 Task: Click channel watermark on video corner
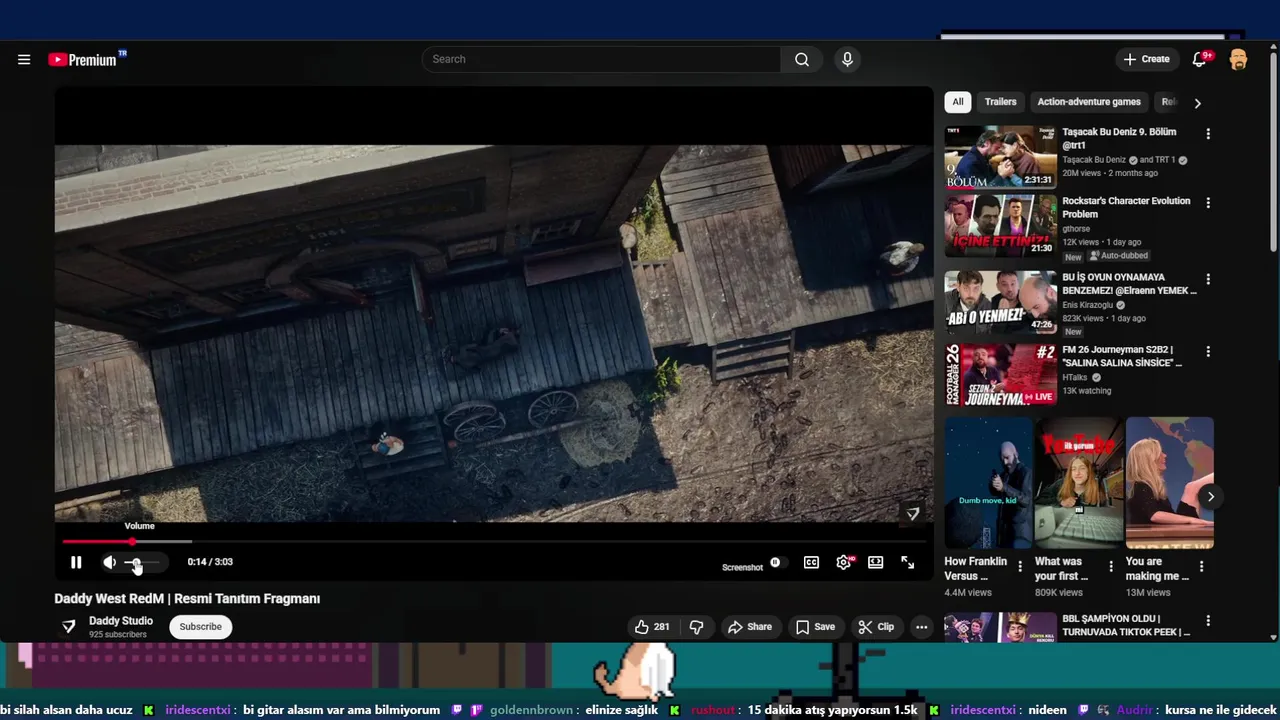click(912, 514)
